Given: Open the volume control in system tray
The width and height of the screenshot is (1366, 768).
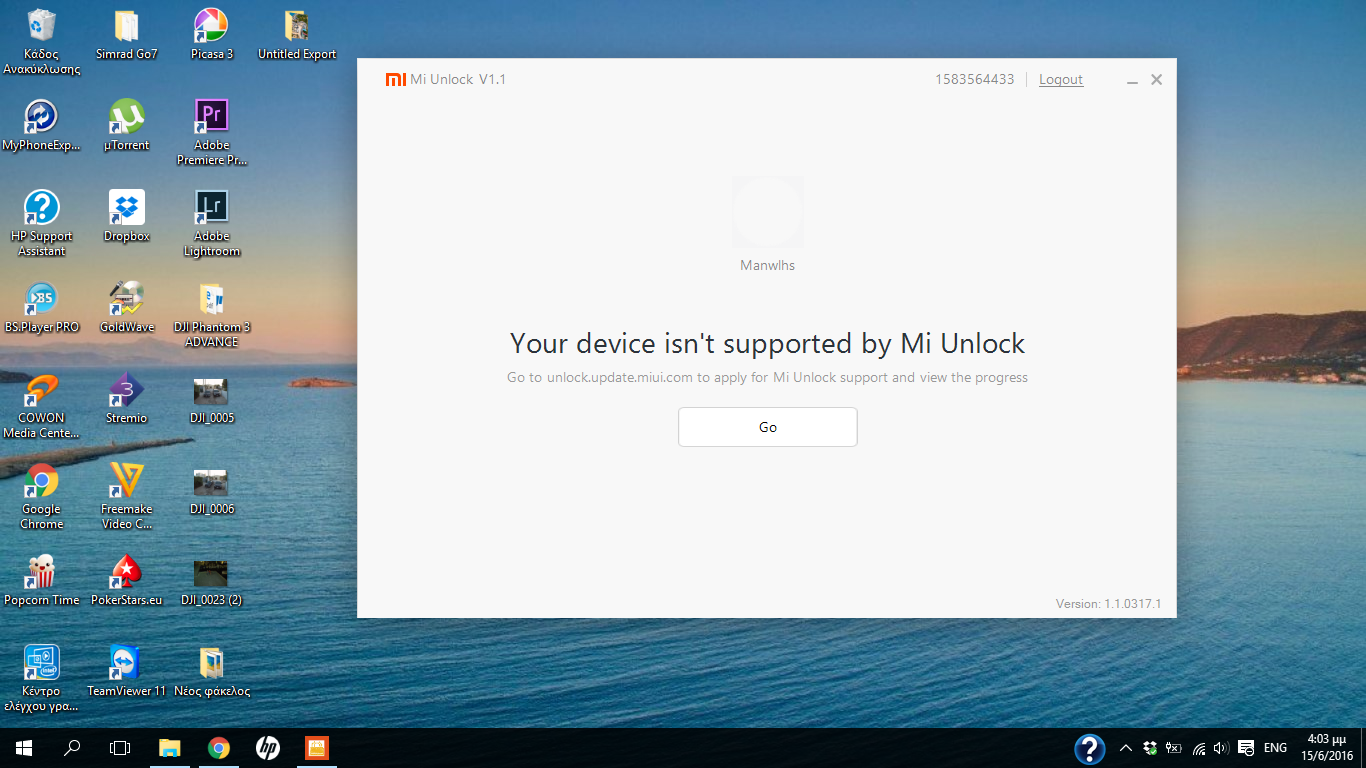Looking at the screenshot, I should 1219,748.
